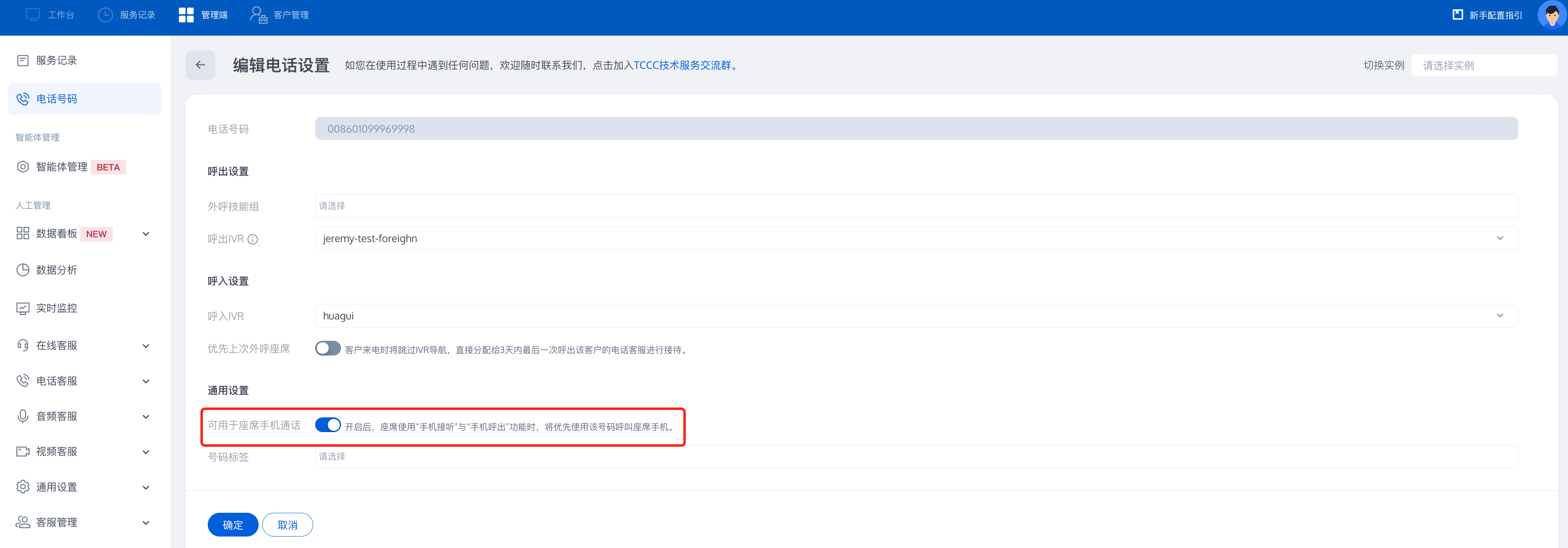Click the 切换实例 label

[x=1384, y=65]
